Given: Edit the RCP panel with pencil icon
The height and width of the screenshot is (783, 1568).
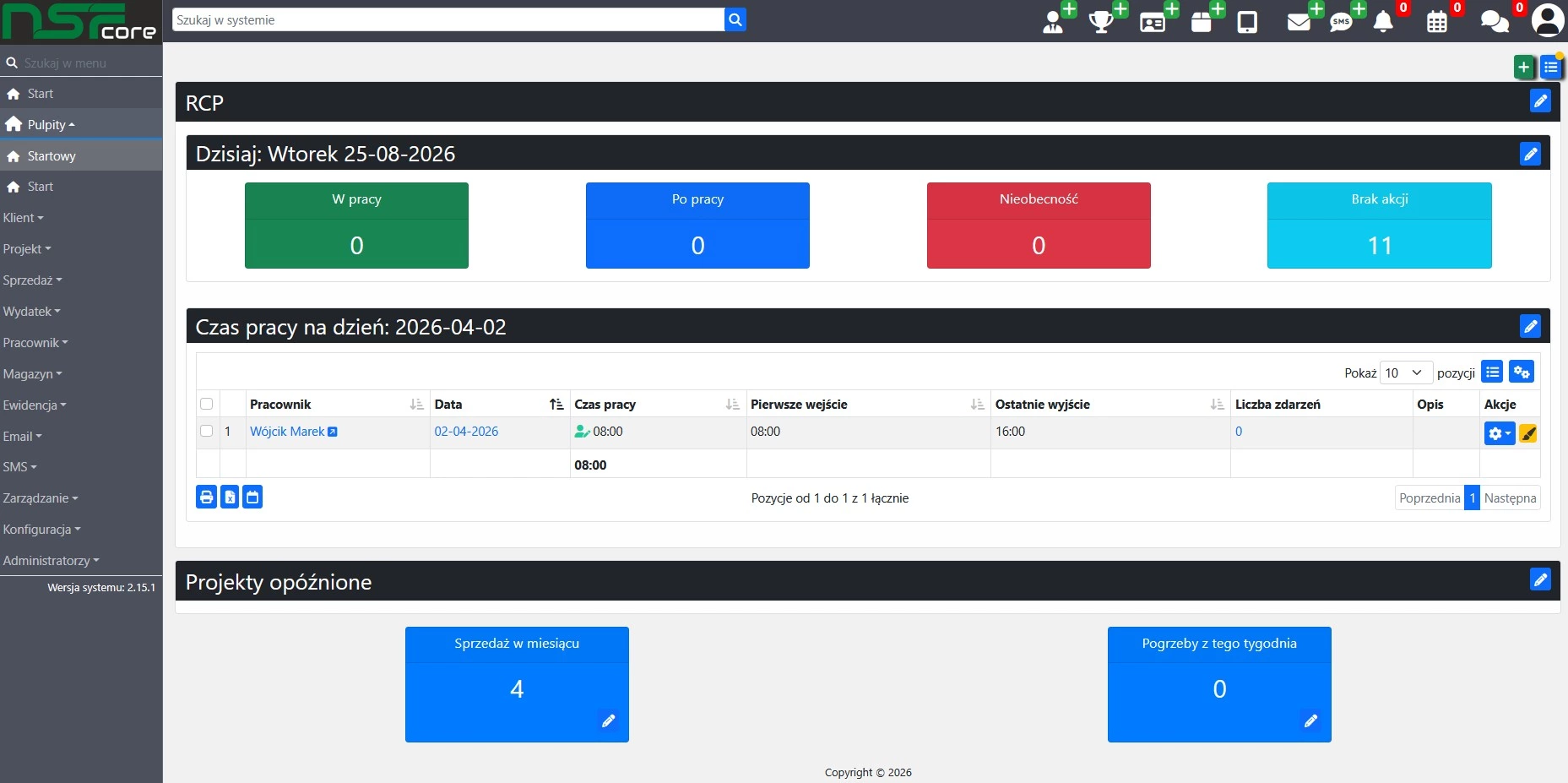Looking at the screenshot, I should coord(1540,101).
